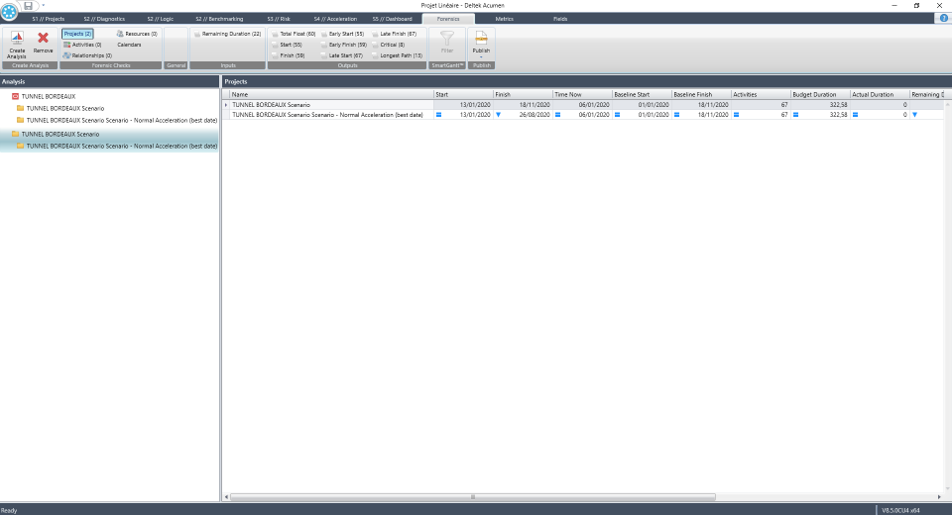Click the Actual Duration column header

[879, 95]
